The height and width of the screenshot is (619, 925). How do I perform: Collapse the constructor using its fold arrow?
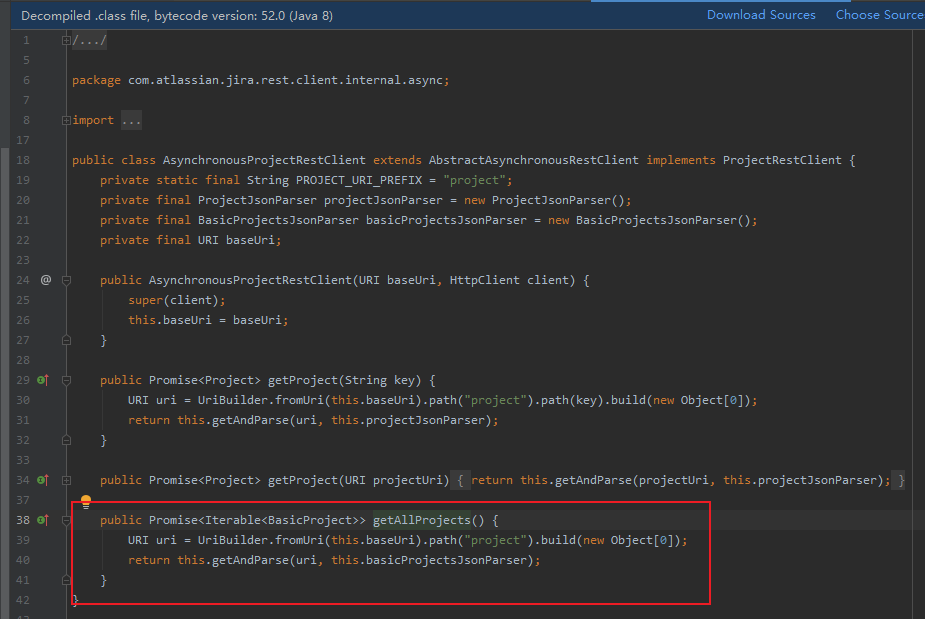[66, 280]
